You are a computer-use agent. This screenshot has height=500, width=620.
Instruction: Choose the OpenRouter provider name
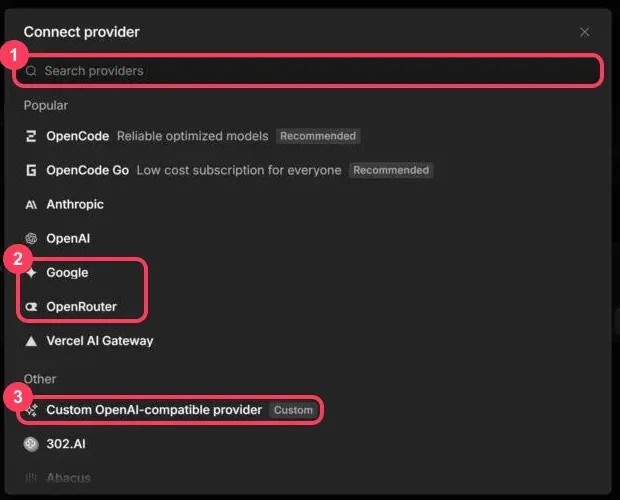click(x=81, y=307)
